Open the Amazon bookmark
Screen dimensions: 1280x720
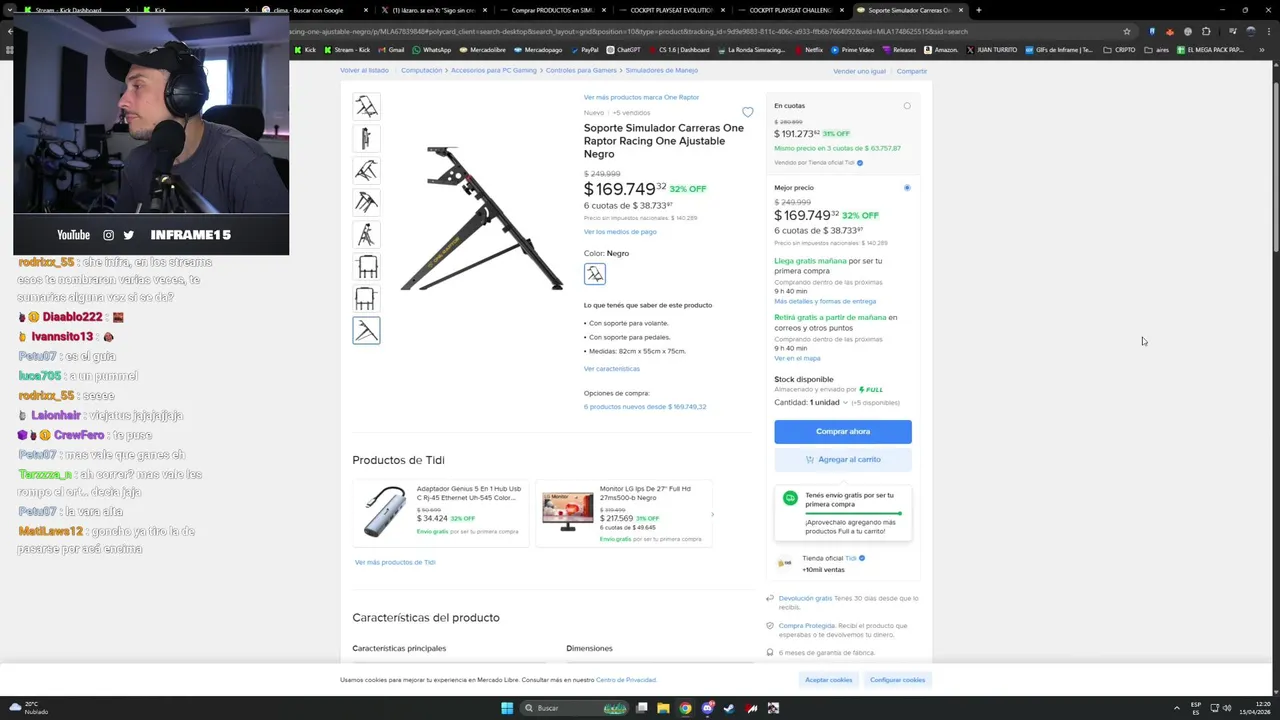click(x=941, y=49)
